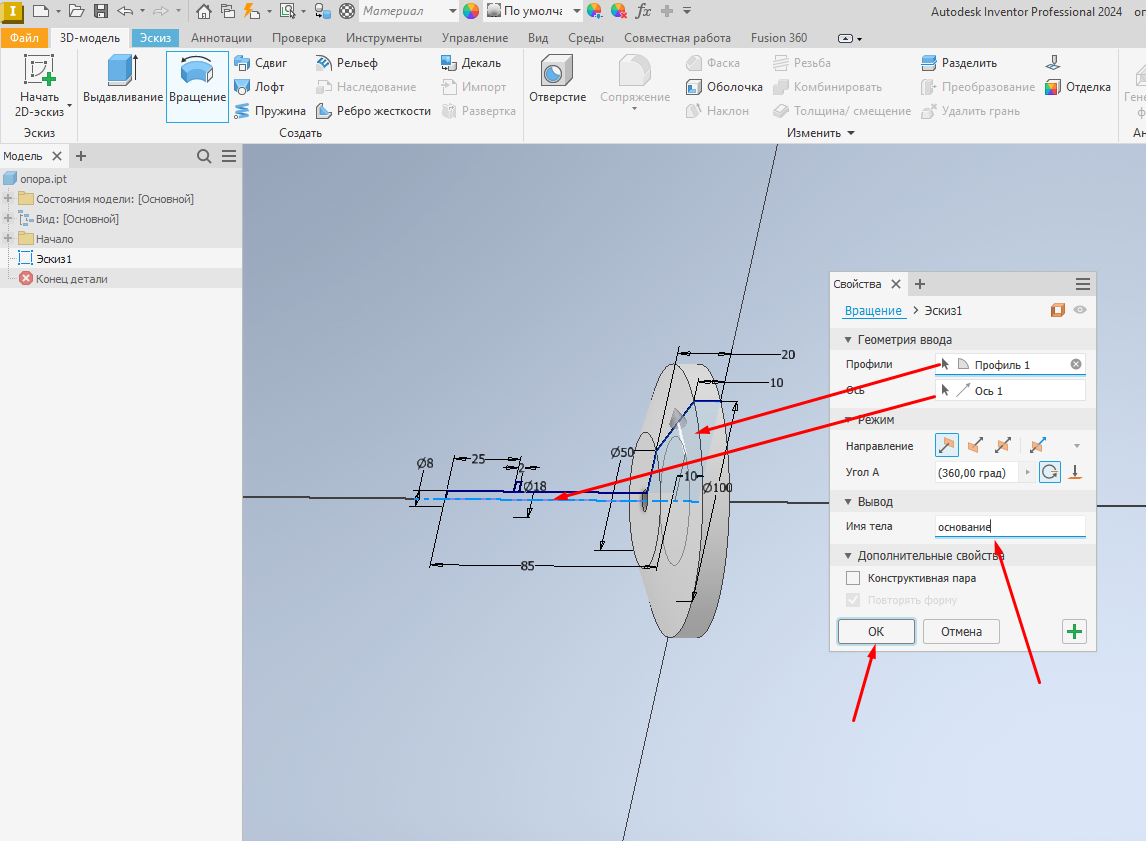
Task: Search the model browser with magnifier icon
Action: tap(204, 156)
